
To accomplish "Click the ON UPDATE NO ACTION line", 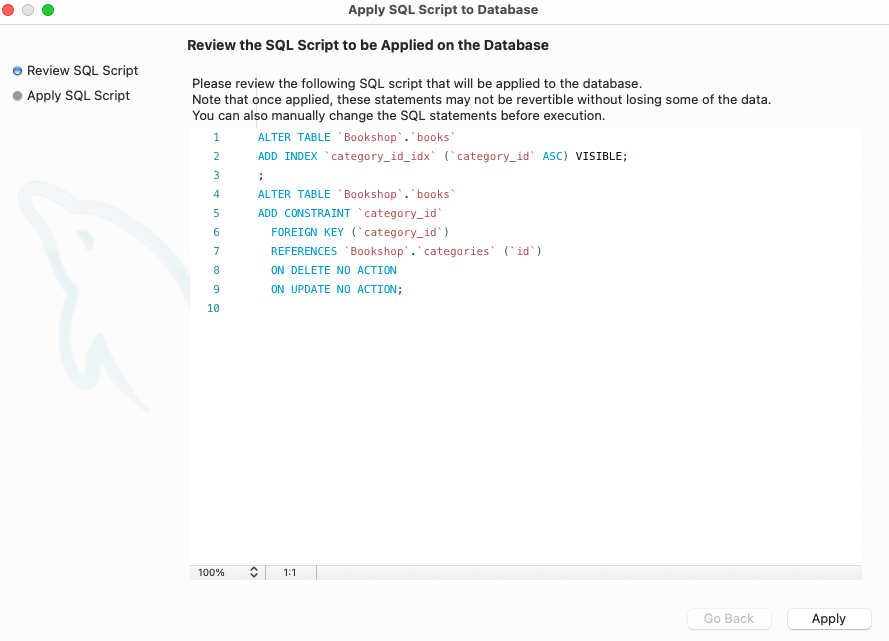I will pos(337,289).
